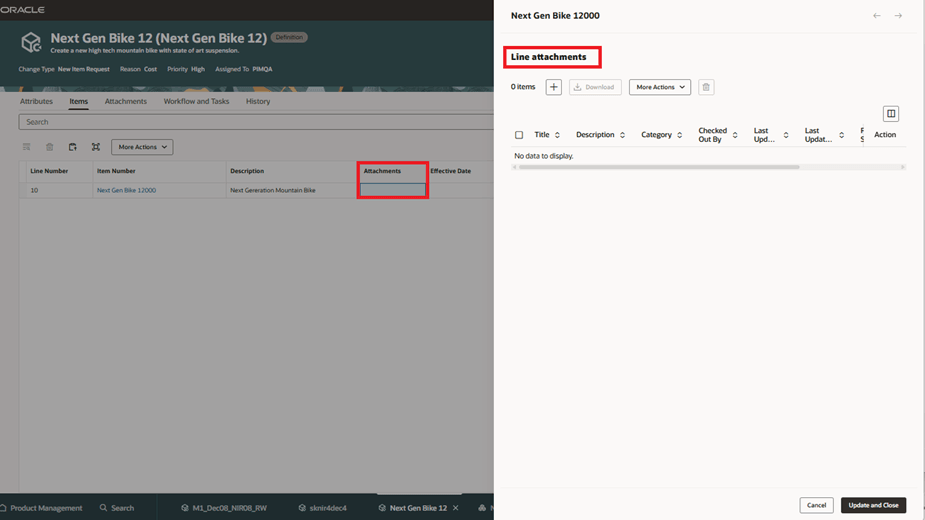
Task: Switch to sknir4dec4 bottom tab
Action: pyautogui.click(x=323, y=508)
